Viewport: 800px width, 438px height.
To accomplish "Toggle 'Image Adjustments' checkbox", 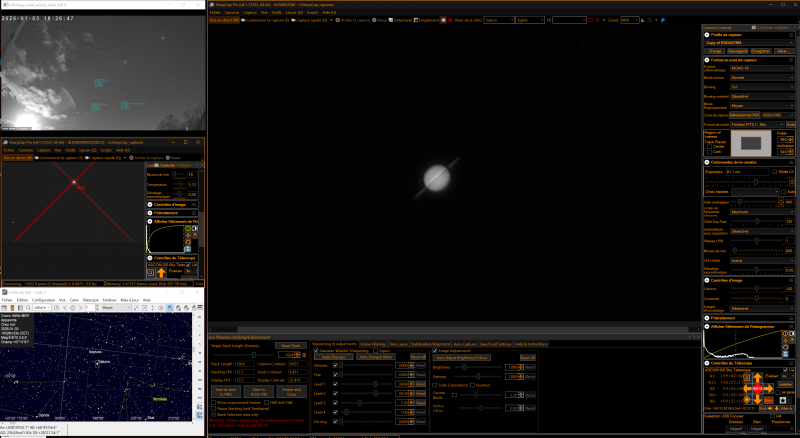I will coord(435,351).
